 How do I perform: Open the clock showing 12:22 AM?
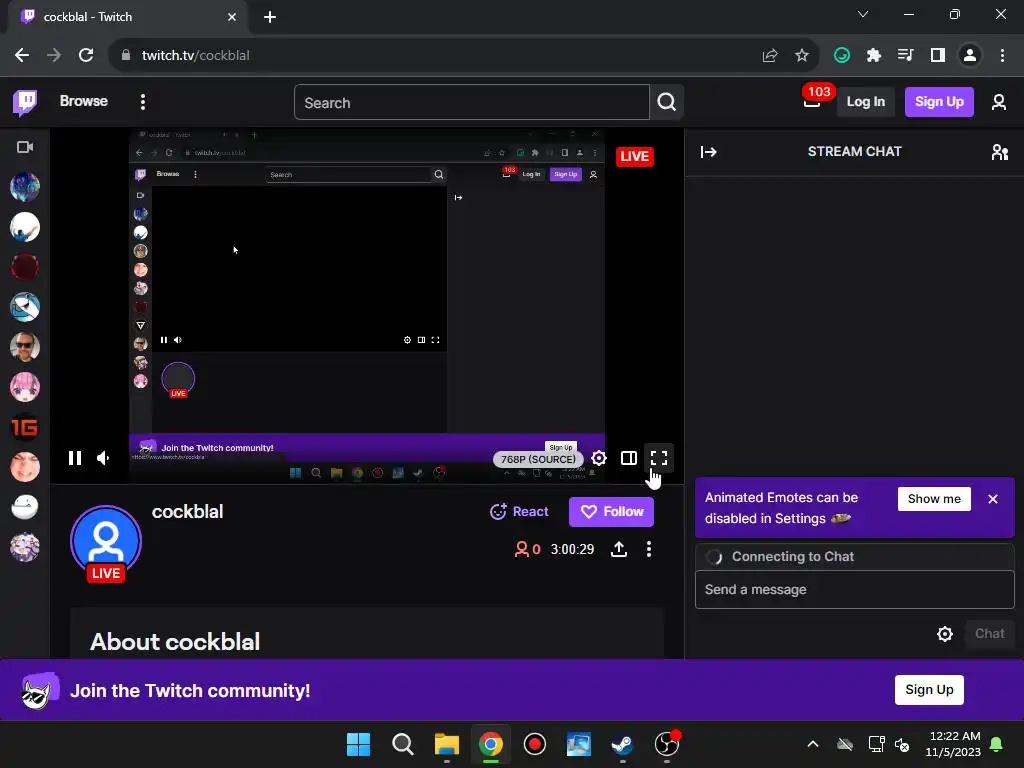point(953,744)
